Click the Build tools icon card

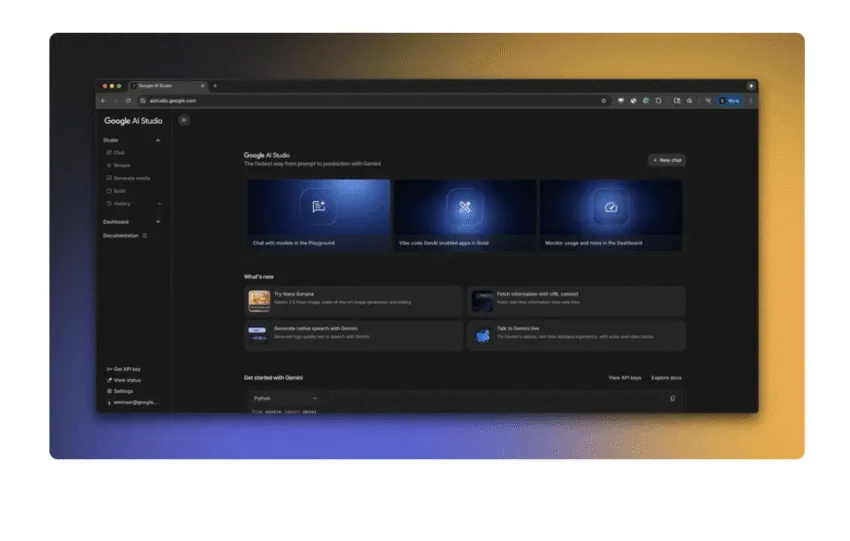click(464, 207)
